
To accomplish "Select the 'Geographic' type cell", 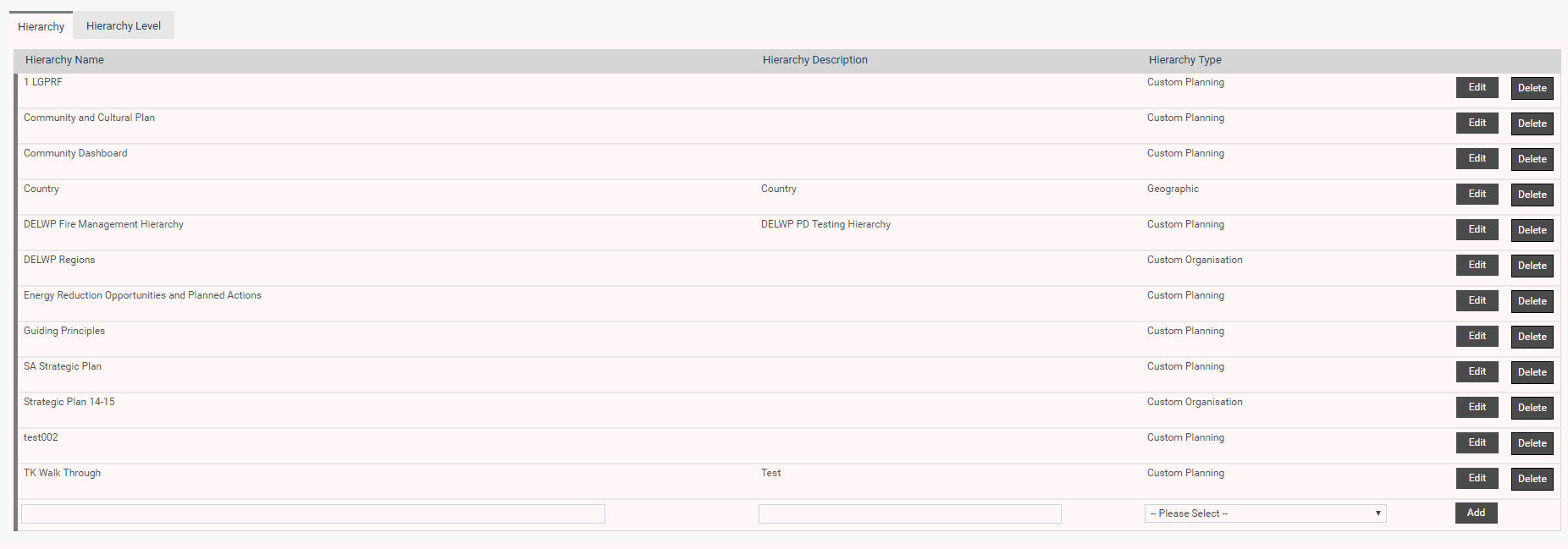I will (1173, 189).
